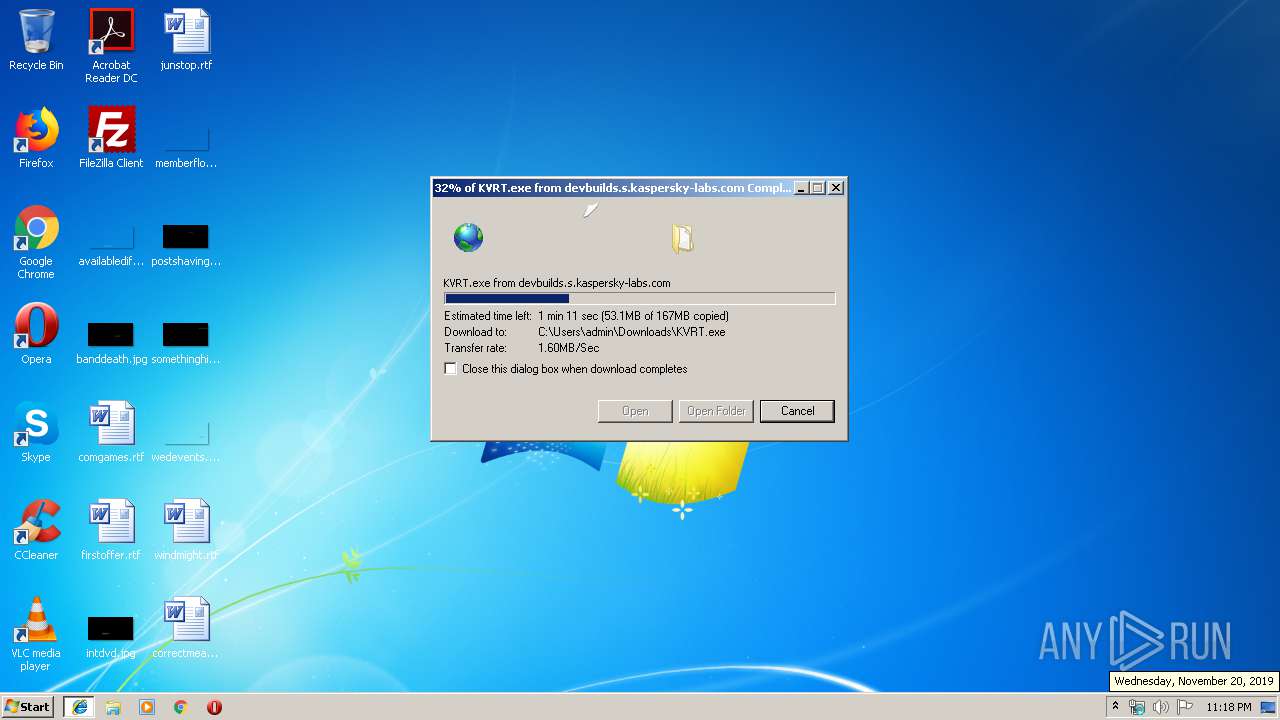Click the taskbar clock showing 11:18 PM
Image resolution: width=1280 pixels, height=720 pixels.
click(x=1228, y=707)
